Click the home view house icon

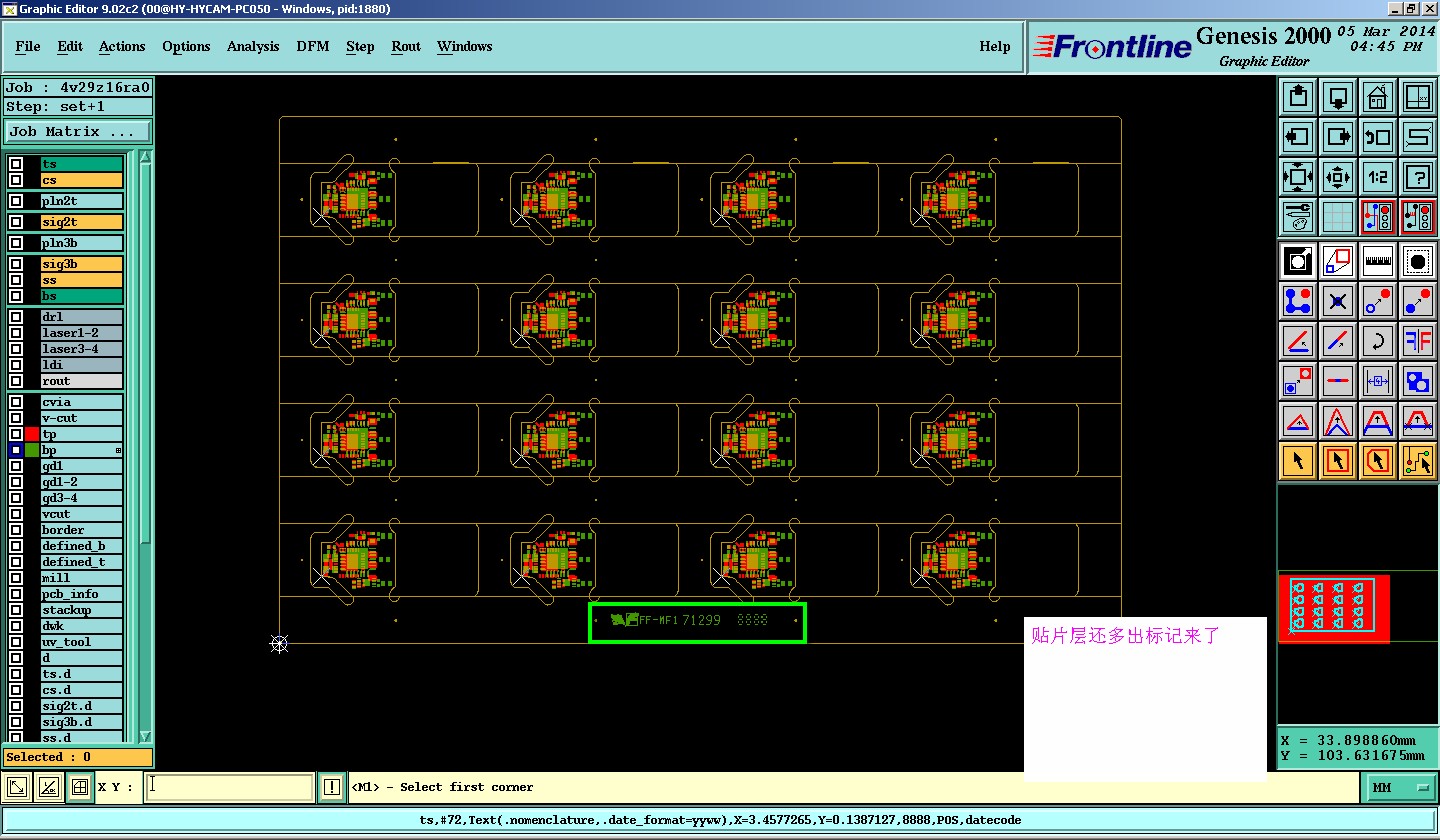point(1377,98)
